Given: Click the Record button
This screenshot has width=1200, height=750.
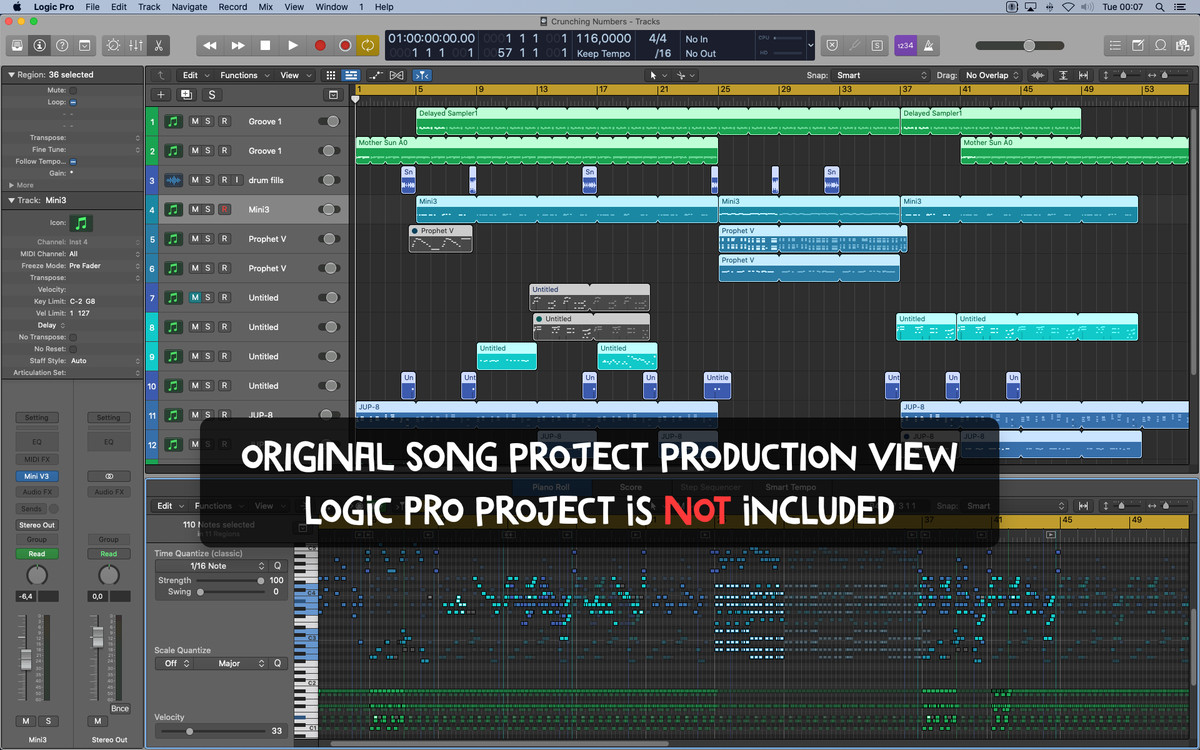Looking at the screenshot, I should coord(320,45).
